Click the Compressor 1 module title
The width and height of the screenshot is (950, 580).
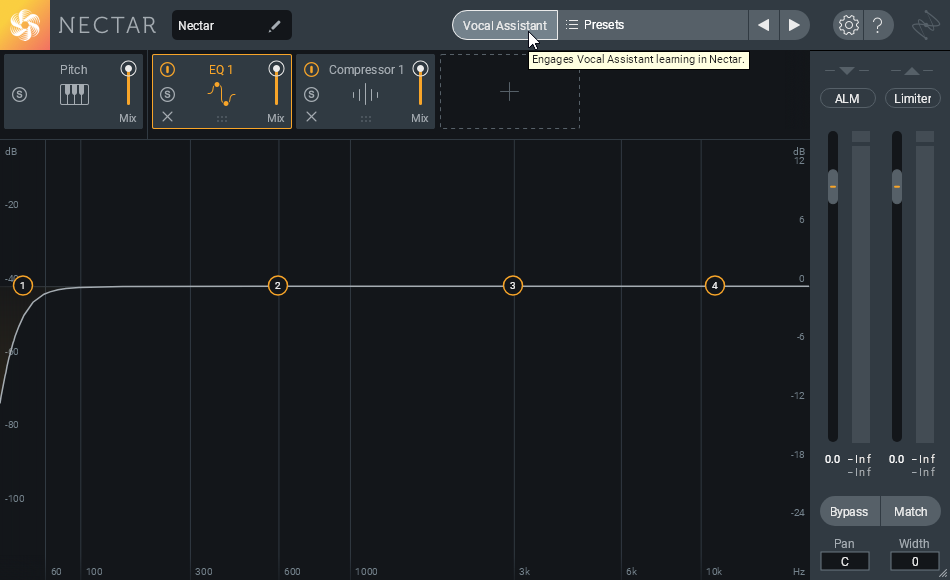366,70
